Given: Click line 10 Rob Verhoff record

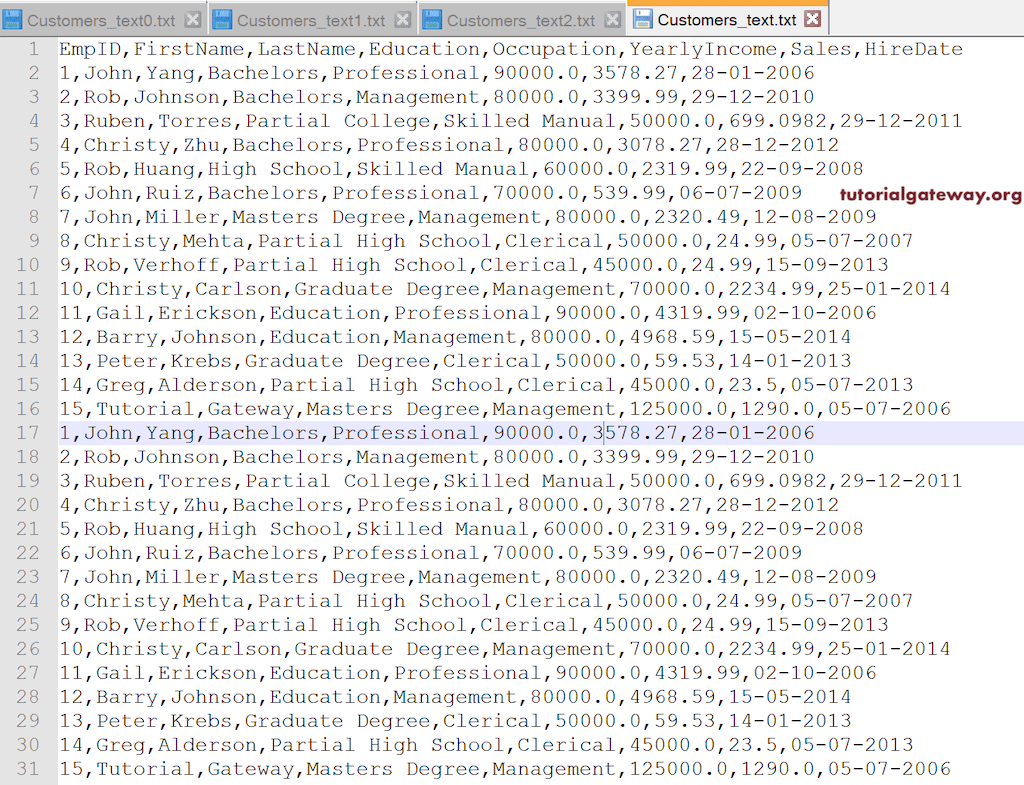Looking at the screenshot, I should tap(473, 265).
